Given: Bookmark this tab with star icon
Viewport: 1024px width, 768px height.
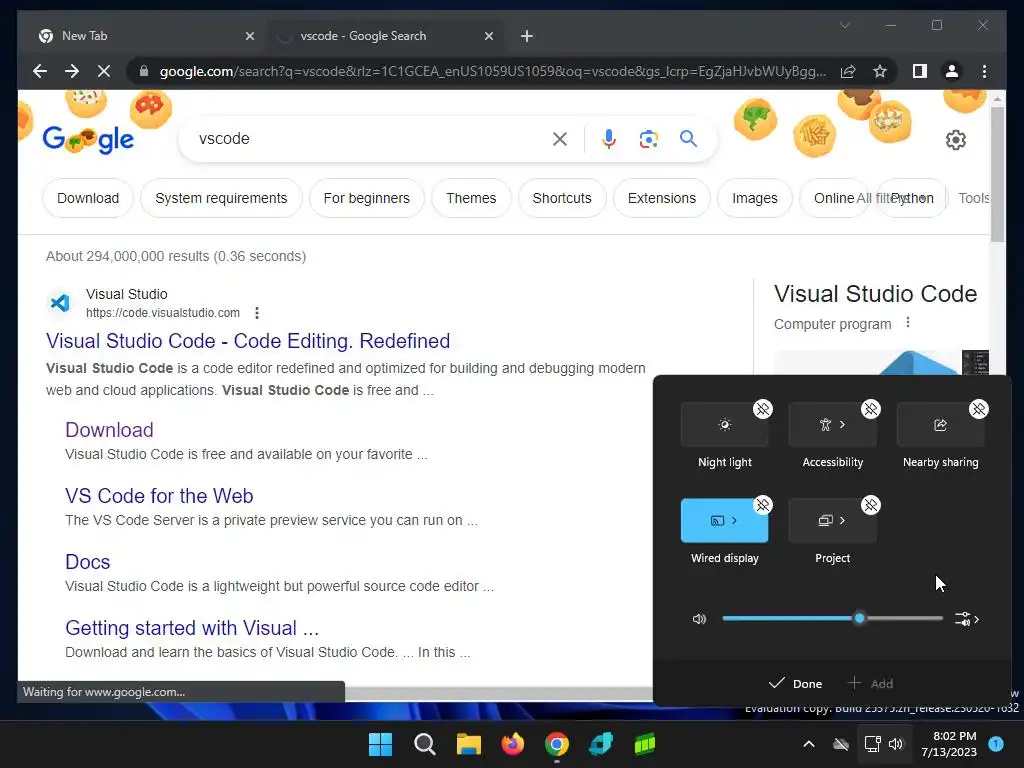Looking at the screenshot, I should 880,71.
